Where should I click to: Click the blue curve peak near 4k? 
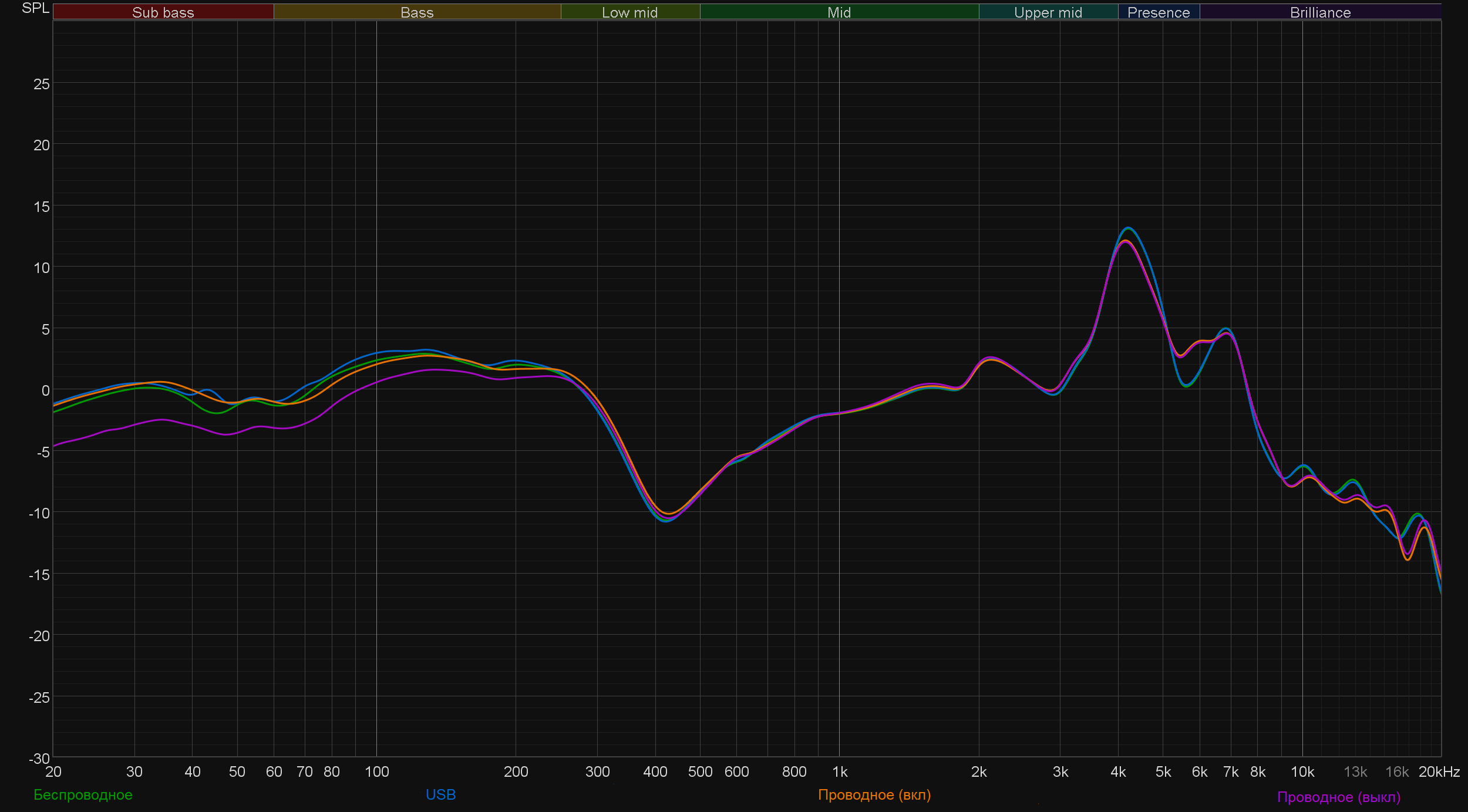1128,228
